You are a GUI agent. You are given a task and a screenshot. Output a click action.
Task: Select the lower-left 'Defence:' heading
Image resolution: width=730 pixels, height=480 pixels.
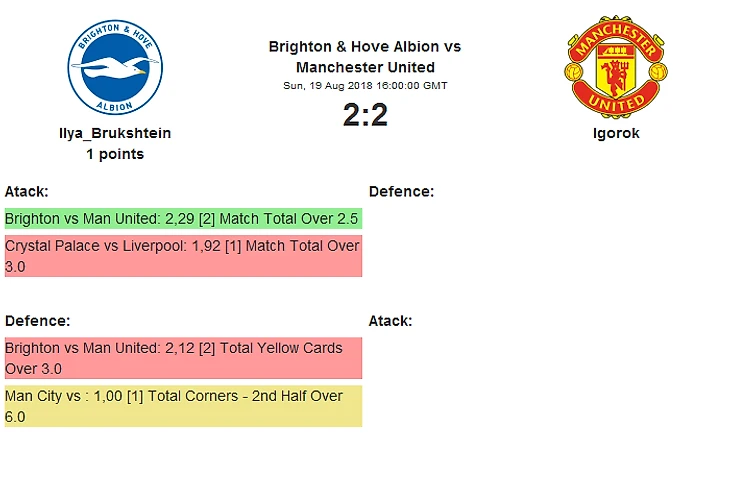click(x=37, y=321)
